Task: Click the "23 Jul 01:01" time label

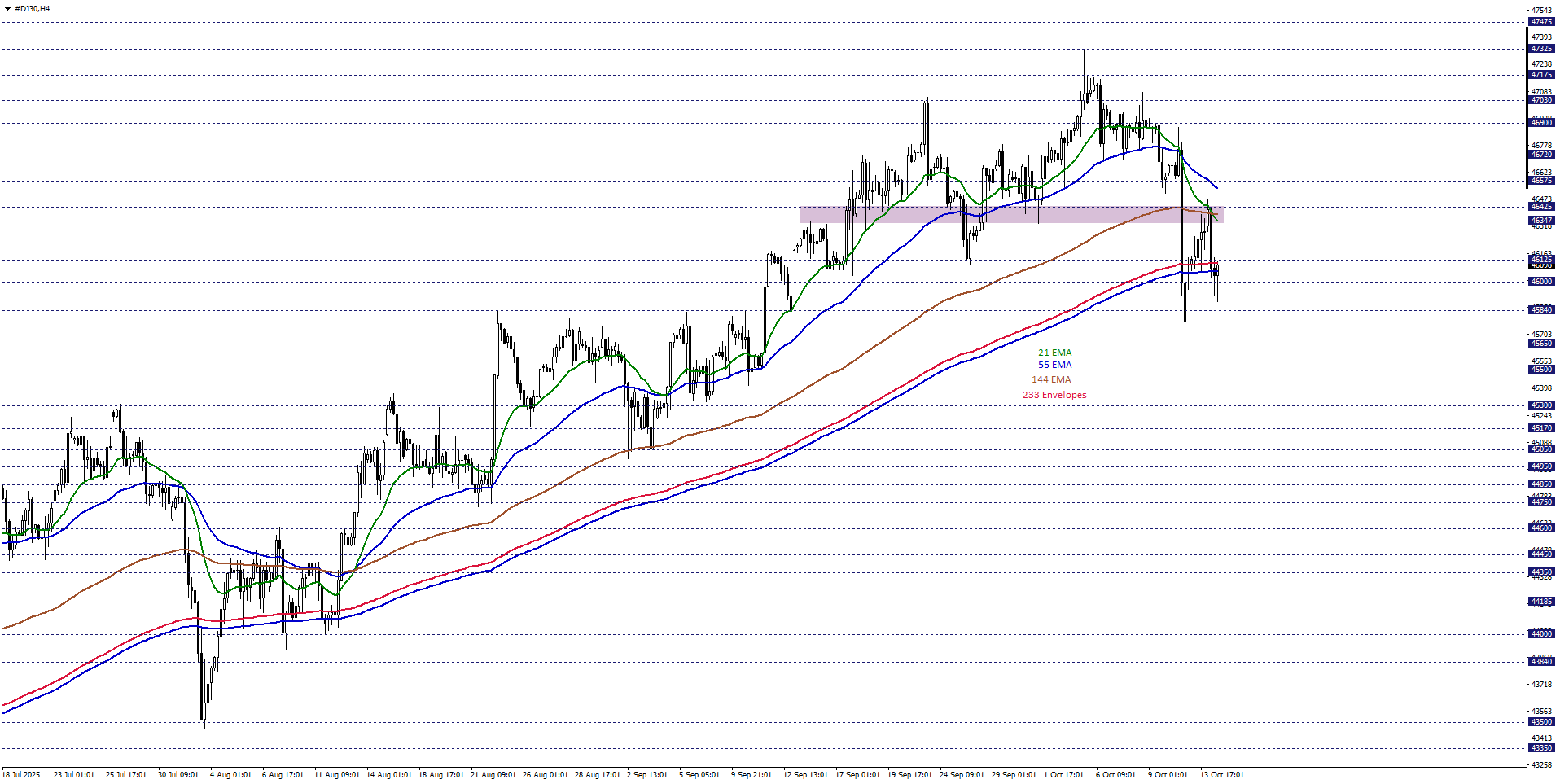Action: [x=74, y=775]
